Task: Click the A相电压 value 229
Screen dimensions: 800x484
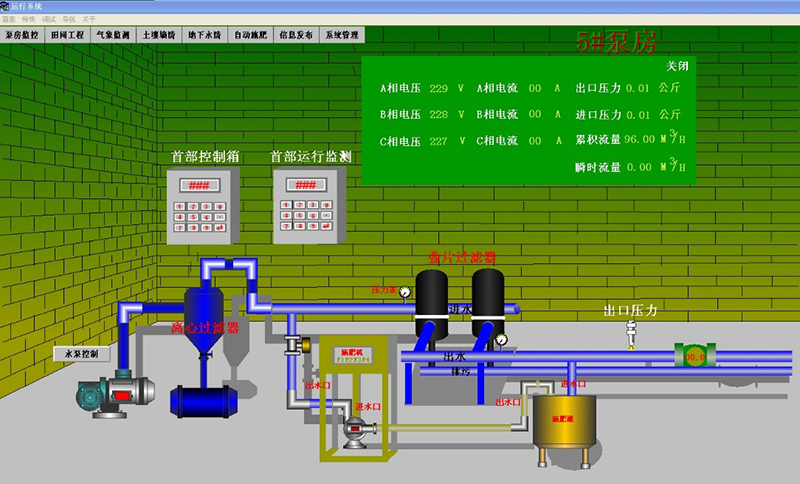Action: [438, 88]
